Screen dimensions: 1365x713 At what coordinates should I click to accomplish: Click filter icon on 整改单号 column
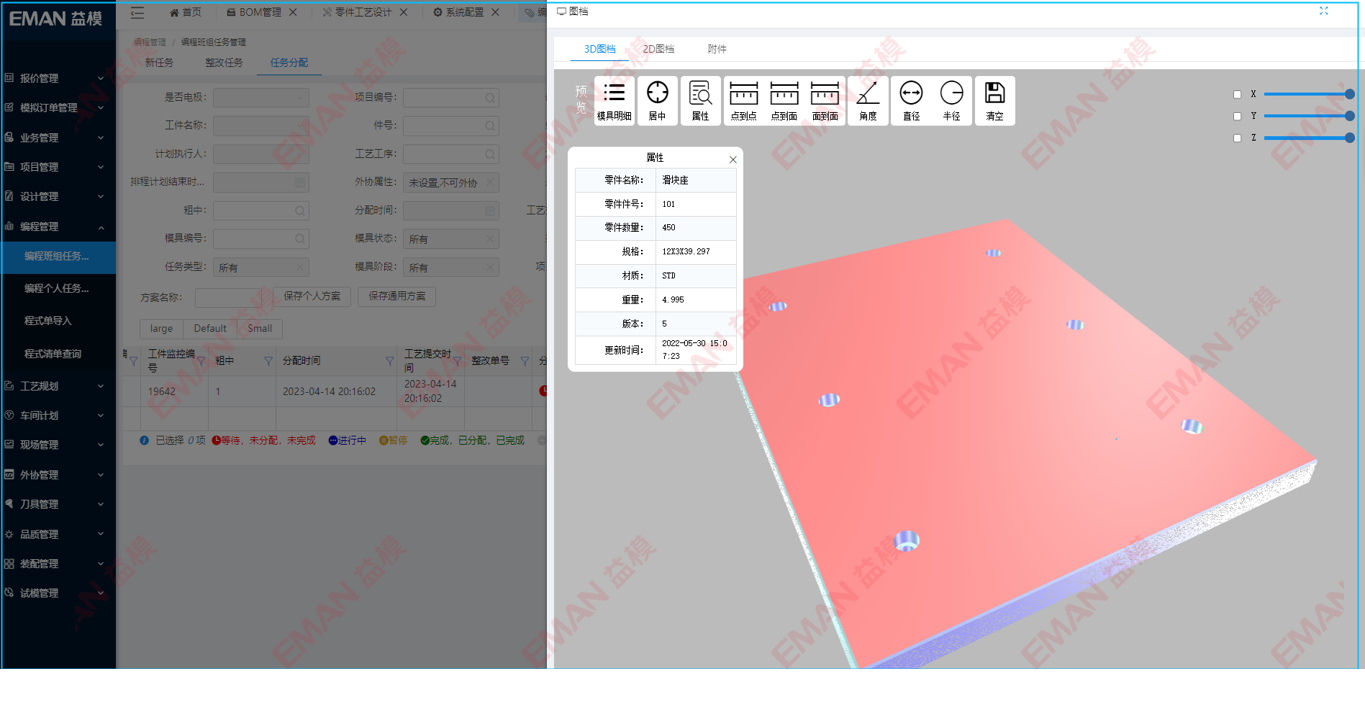point(524,361)
